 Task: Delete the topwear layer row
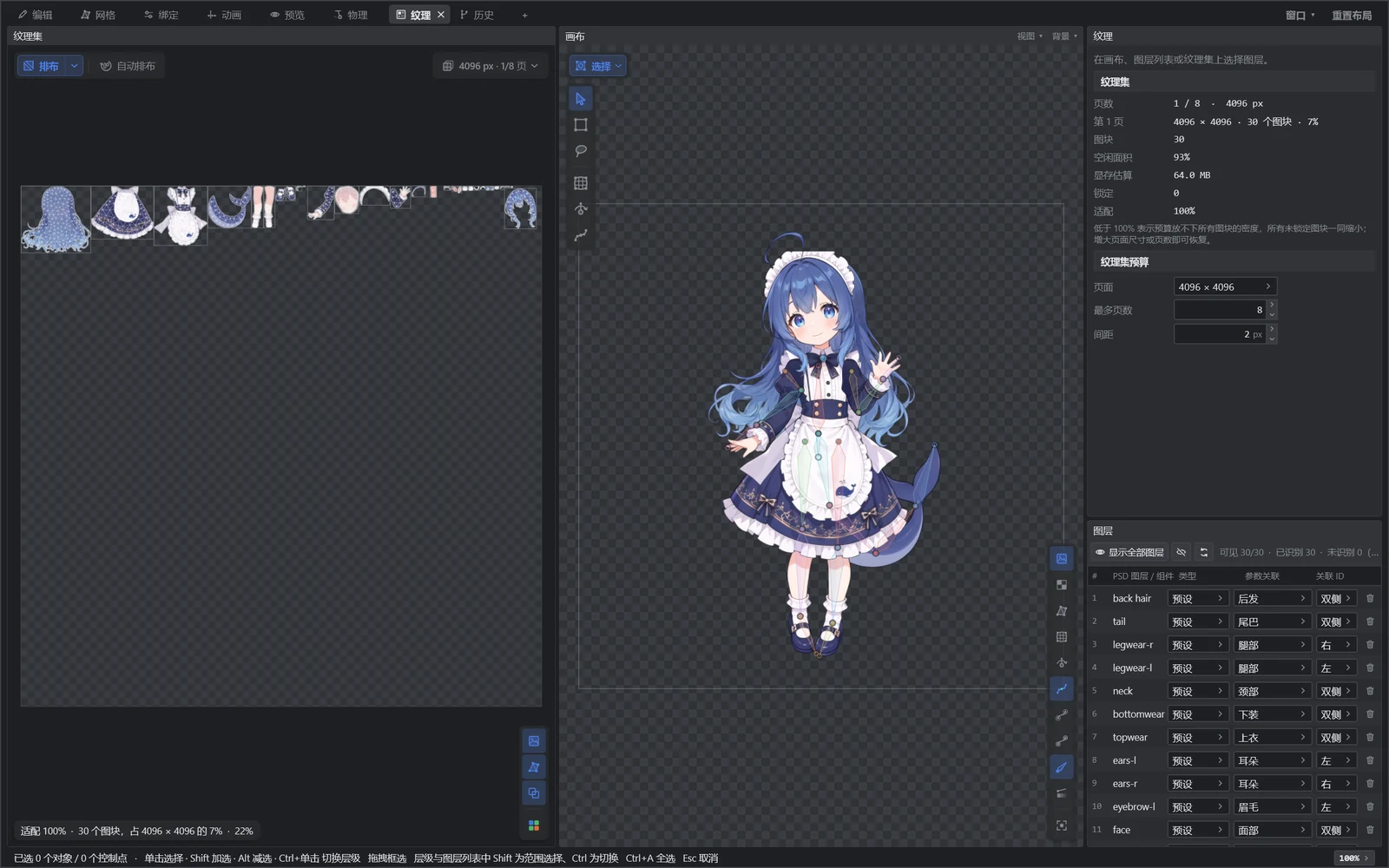(x=1370, y=737)
